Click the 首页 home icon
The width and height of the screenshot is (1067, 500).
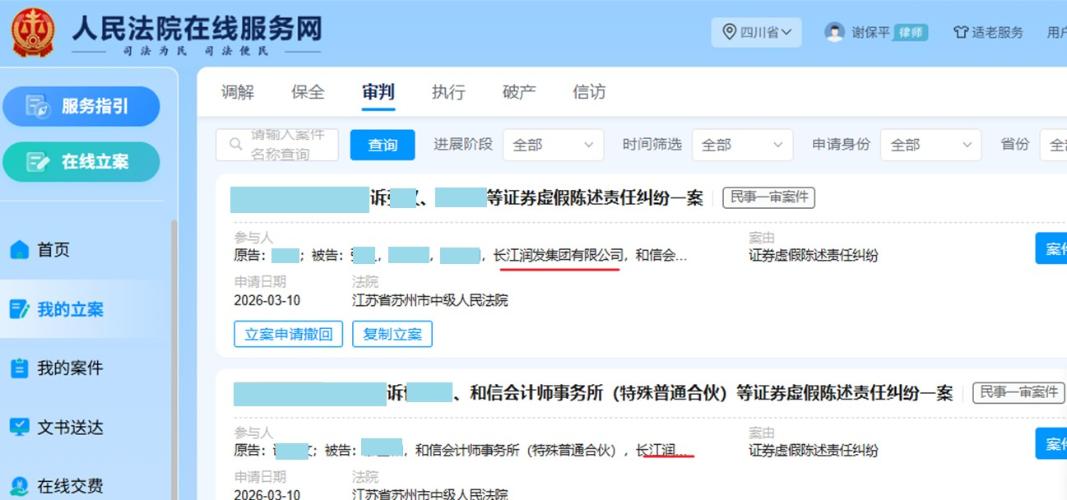click(19, 250)
